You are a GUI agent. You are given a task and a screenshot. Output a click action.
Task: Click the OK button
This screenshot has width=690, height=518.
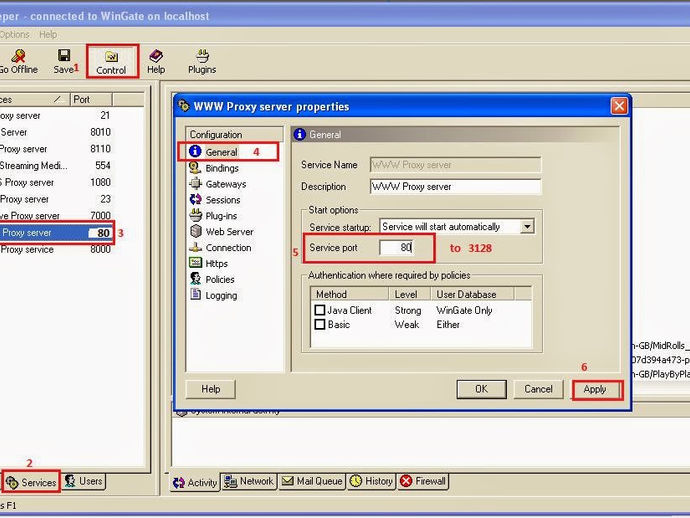click(481, 389)
